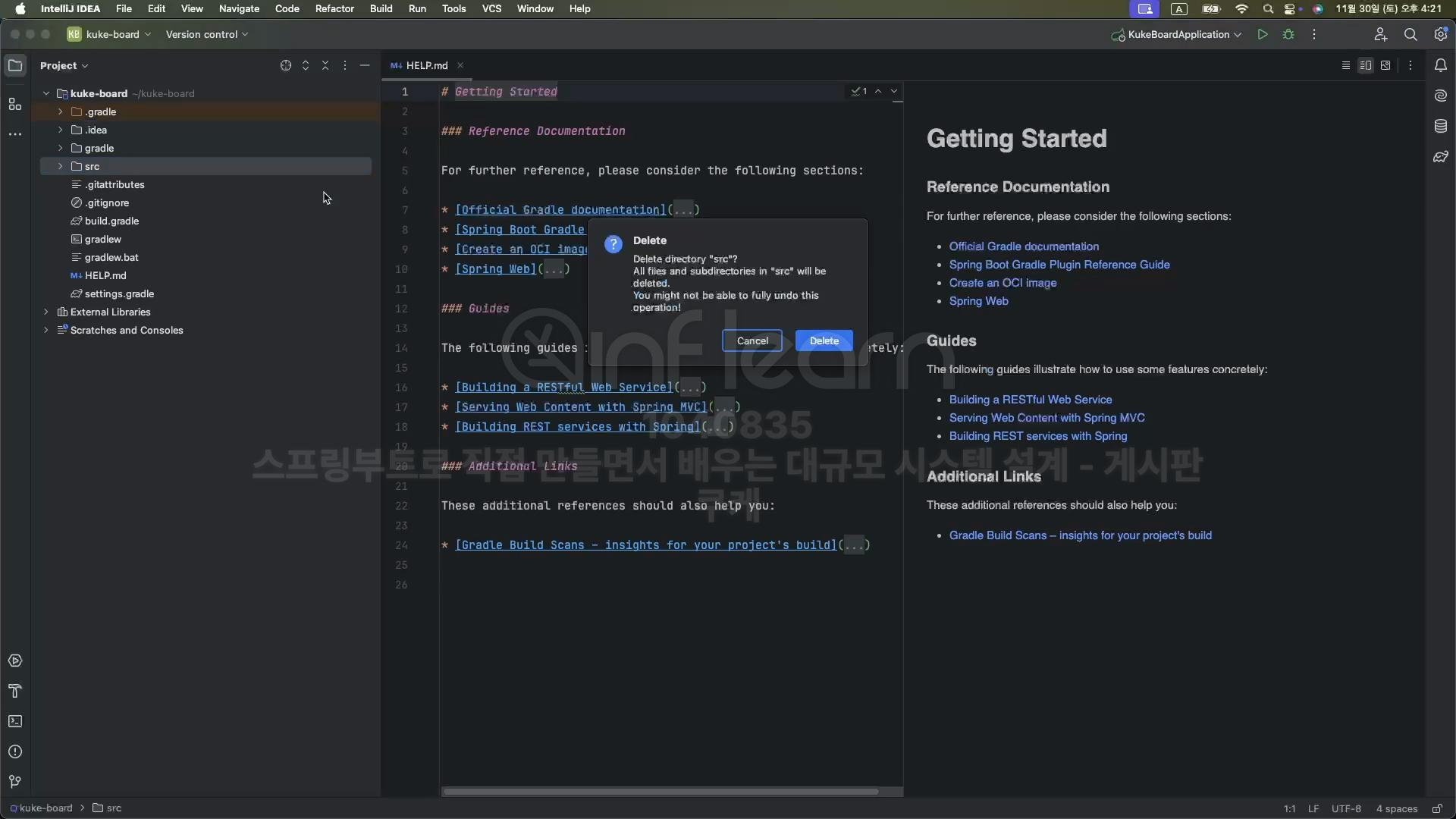Open the Git version control tool window
Screen dimensions: 1456x819
point(15,782)
